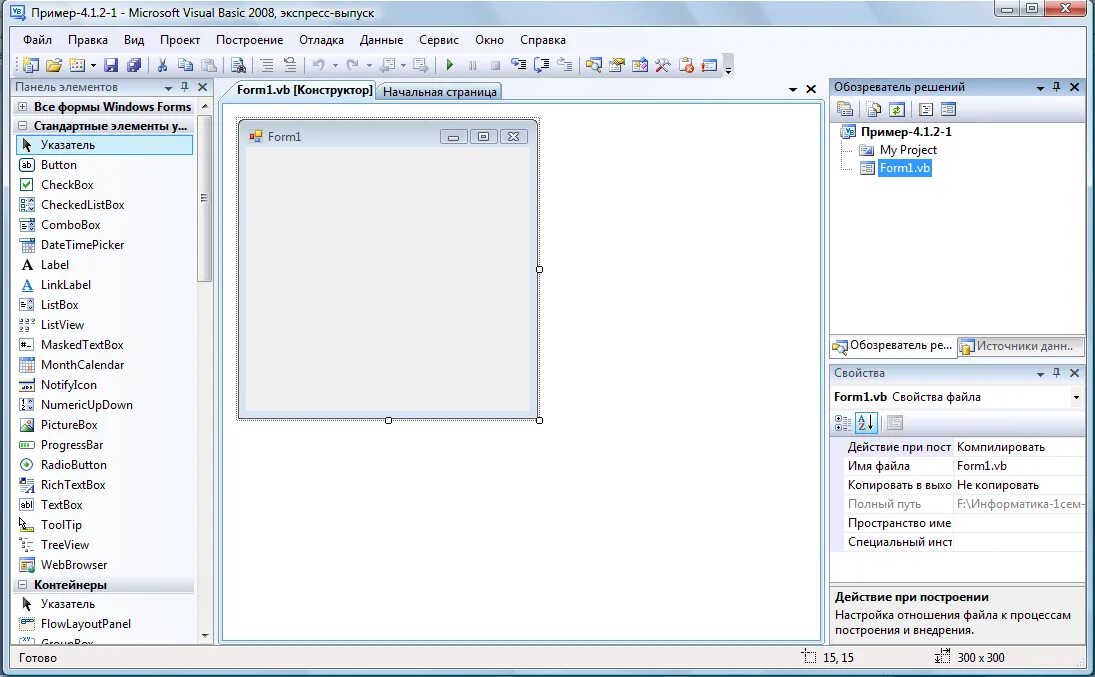This screenshot has width=1095, height=677.
Task: Open the Проект menu
Action: pos(180,40)
